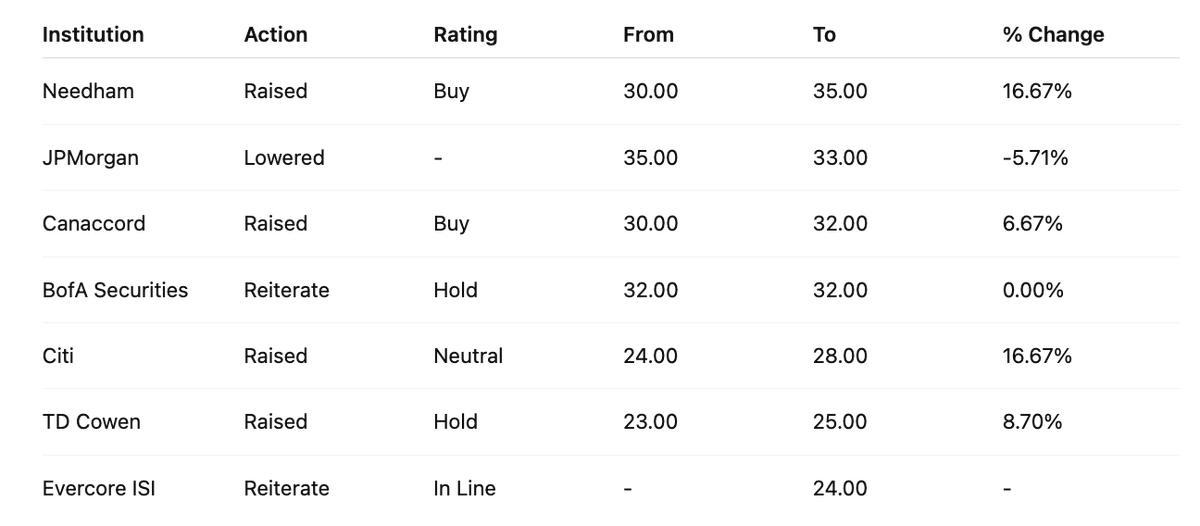Select the JPMorgan row name
This screenshot has height=526, width=1200.
[90, 158]
